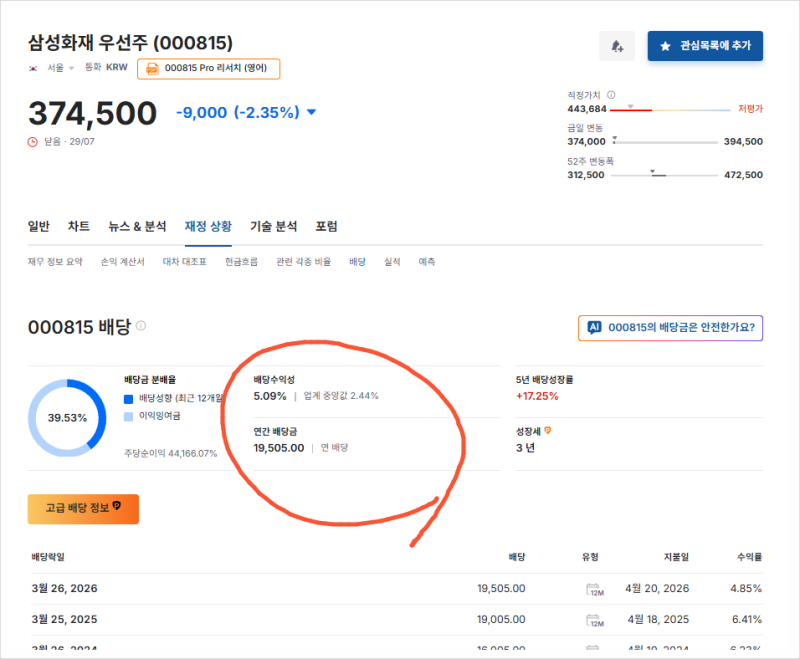Click the 6.41% yield value

[747, 620]
